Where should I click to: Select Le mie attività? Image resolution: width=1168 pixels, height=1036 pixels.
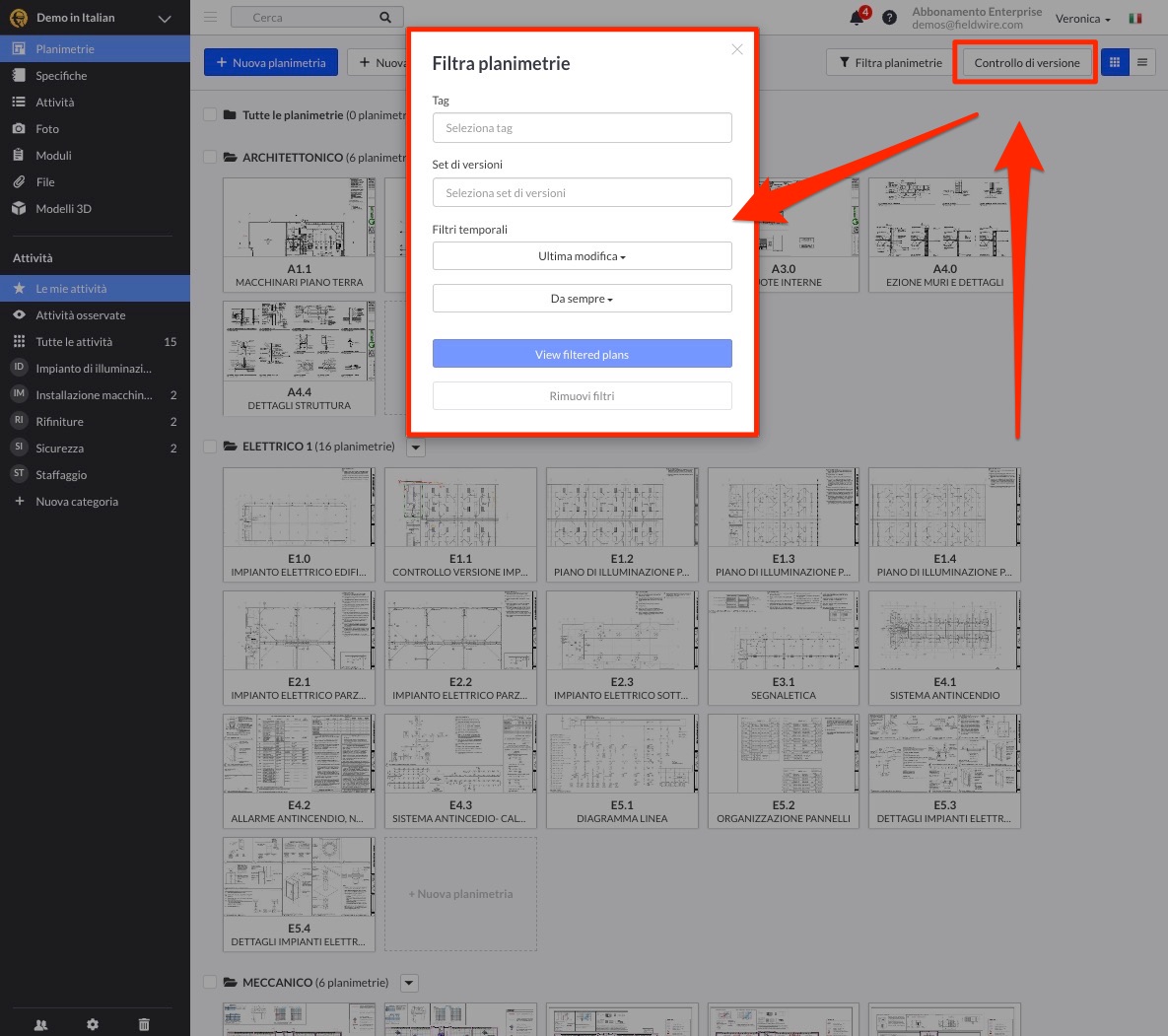point(95,288)
